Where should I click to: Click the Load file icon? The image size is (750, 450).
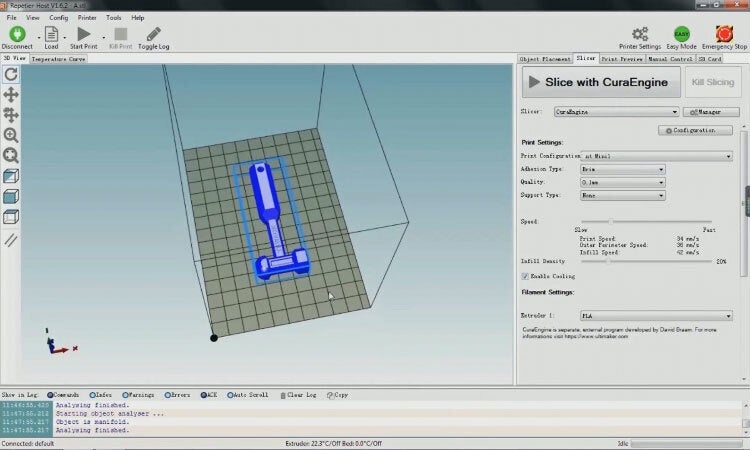click(50, 34)
